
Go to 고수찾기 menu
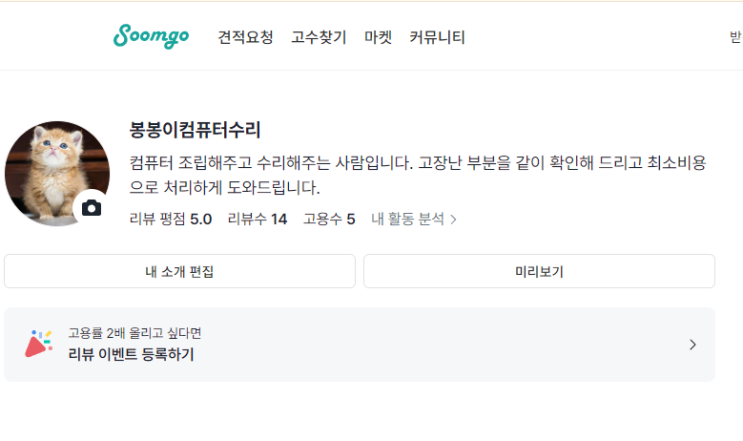[x=319, y=38]
